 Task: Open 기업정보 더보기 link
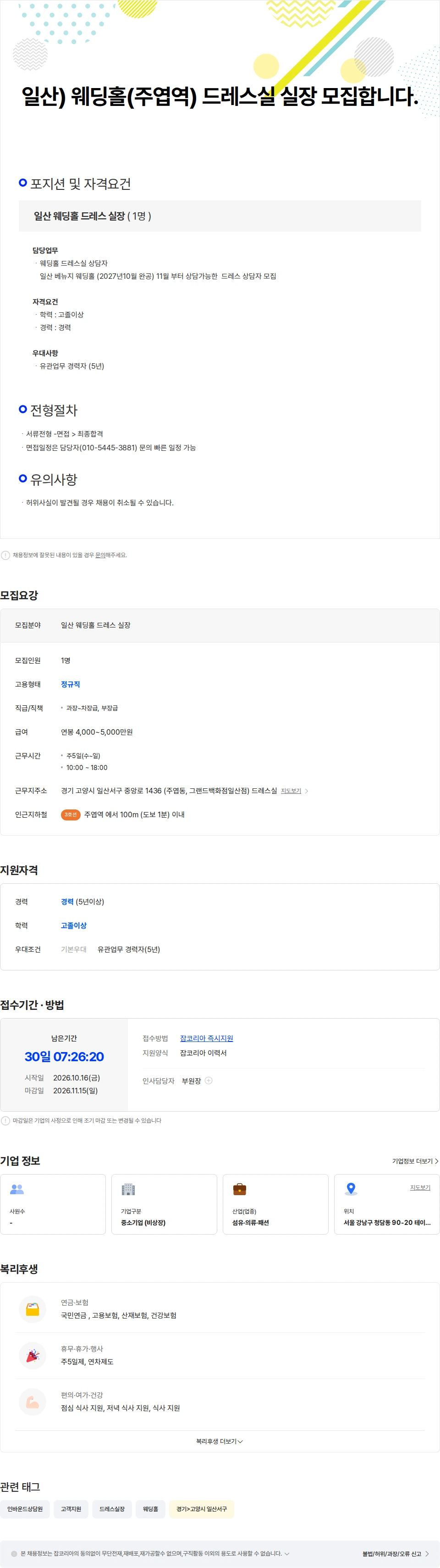point(415,1161)
